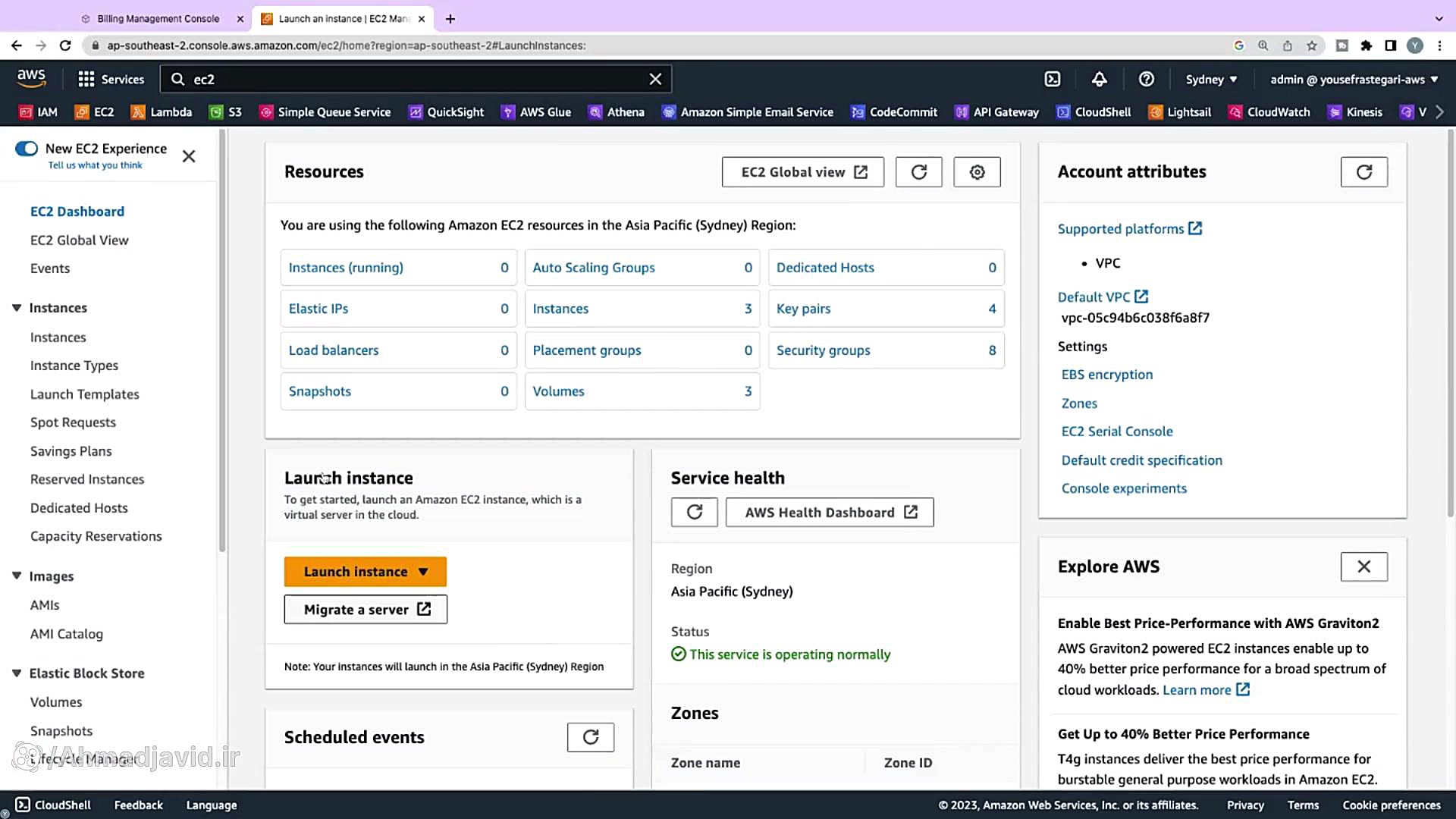
Task: Open Kinesis favorite shortcut
Action: 1355,112
